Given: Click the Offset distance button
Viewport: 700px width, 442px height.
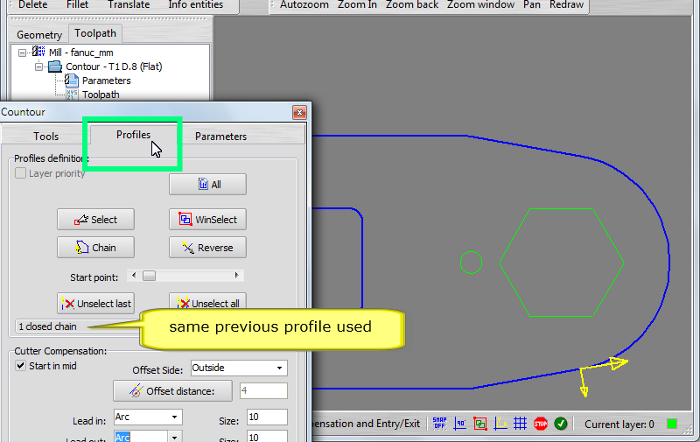Looking at the screenshot, I should coord(173,391).
